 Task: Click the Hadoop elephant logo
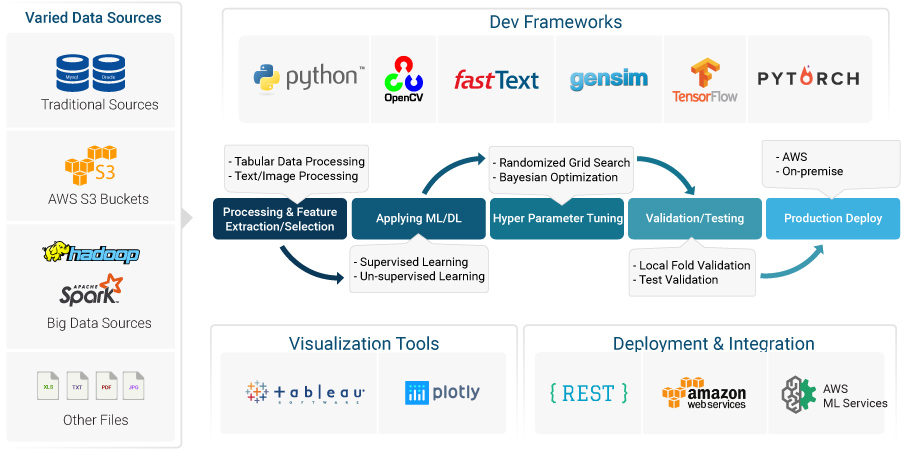[91, 253]
